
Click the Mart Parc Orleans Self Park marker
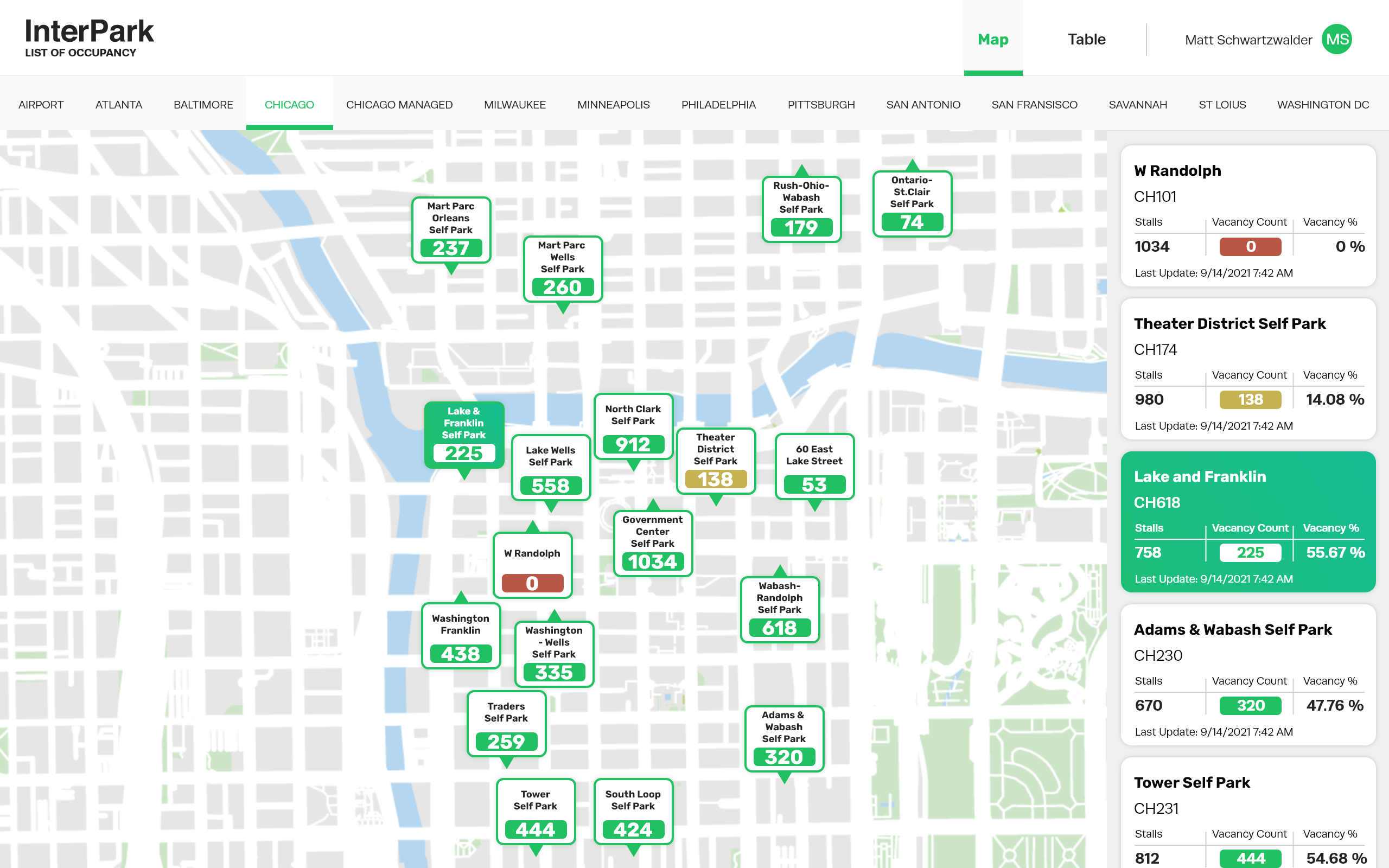click(x=450, y=229)
